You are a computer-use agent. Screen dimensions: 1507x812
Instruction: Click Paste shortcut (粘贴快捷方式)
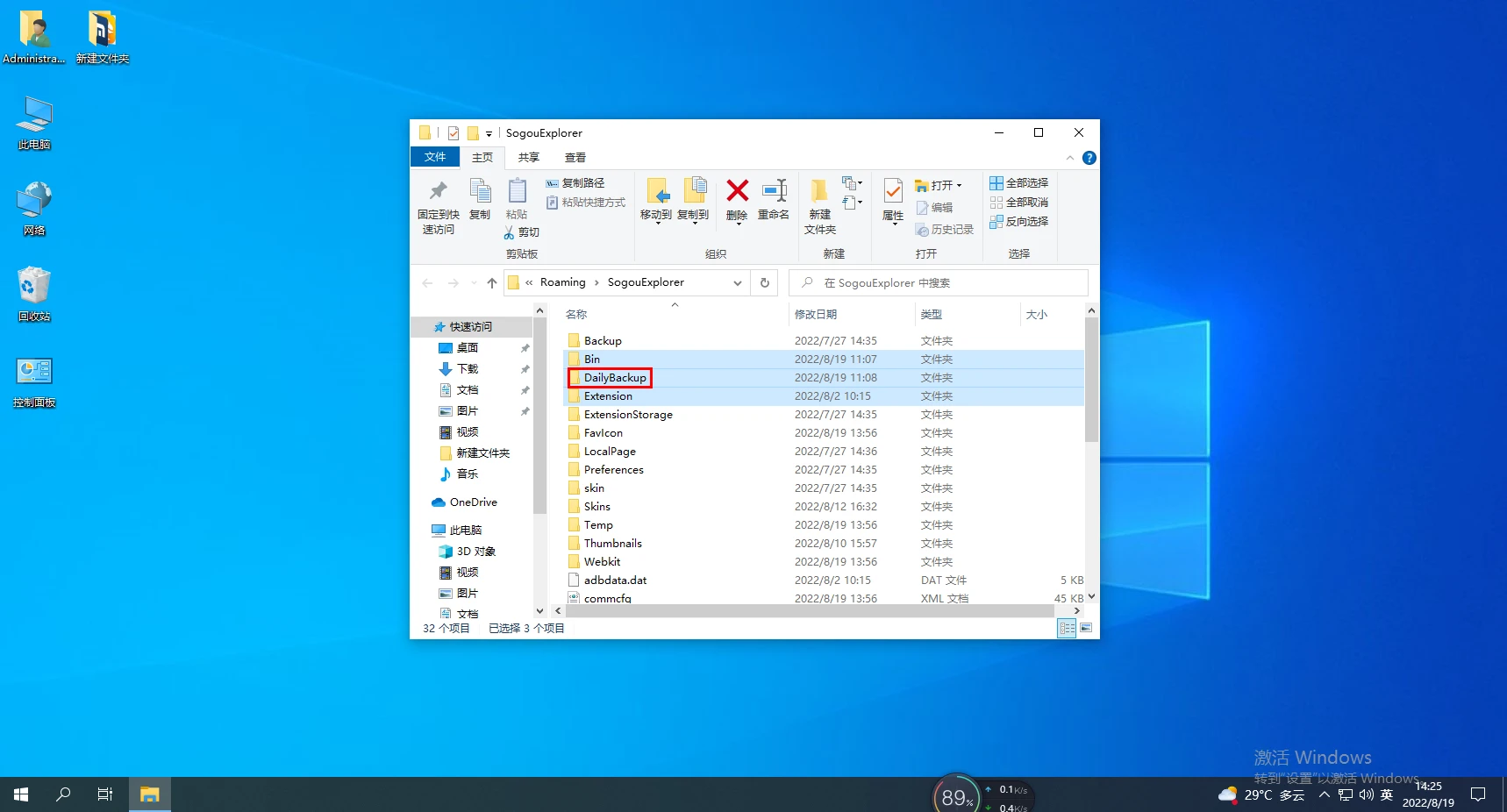[x=585, y=203]
